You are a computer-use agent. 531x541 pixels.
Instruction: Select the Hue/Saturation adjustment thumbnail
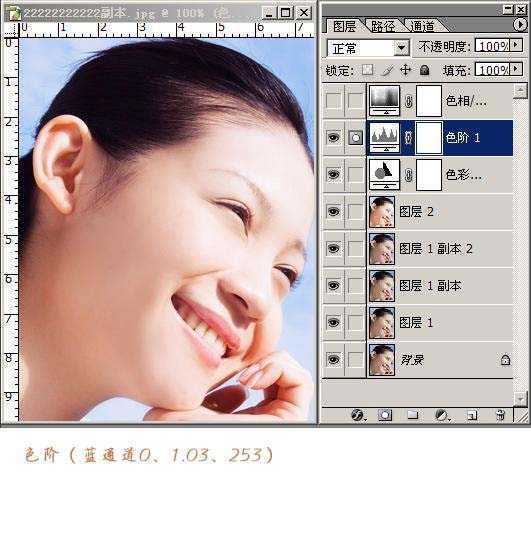(384, 100)
